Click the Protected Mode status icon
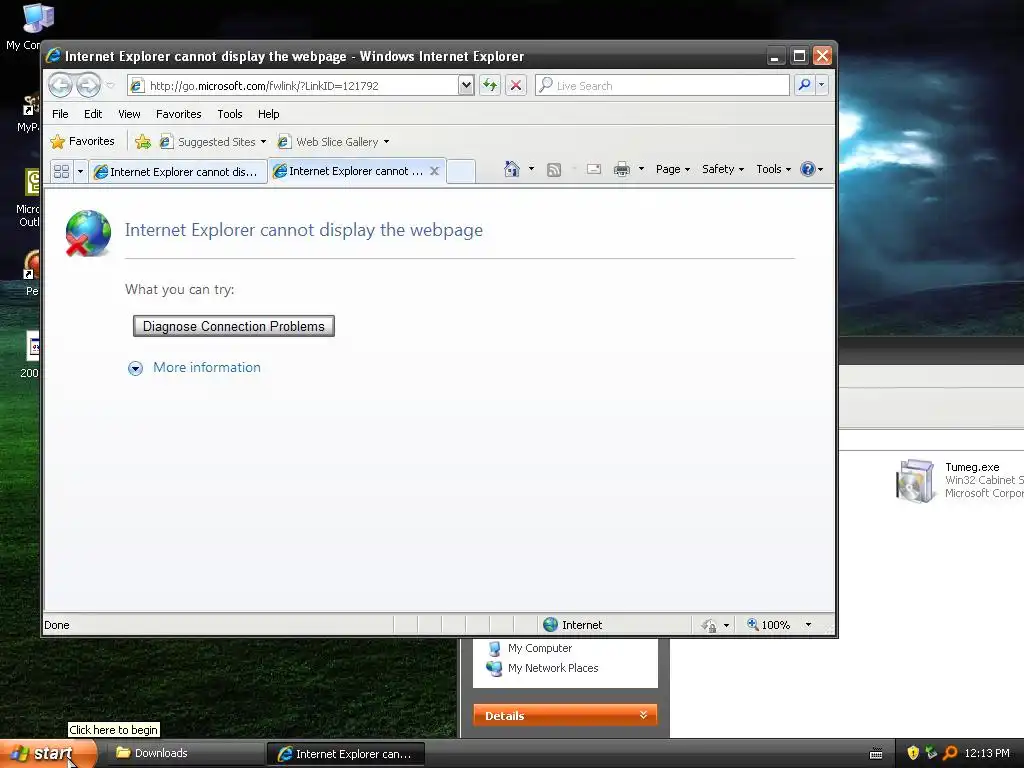 pos(709,626)
